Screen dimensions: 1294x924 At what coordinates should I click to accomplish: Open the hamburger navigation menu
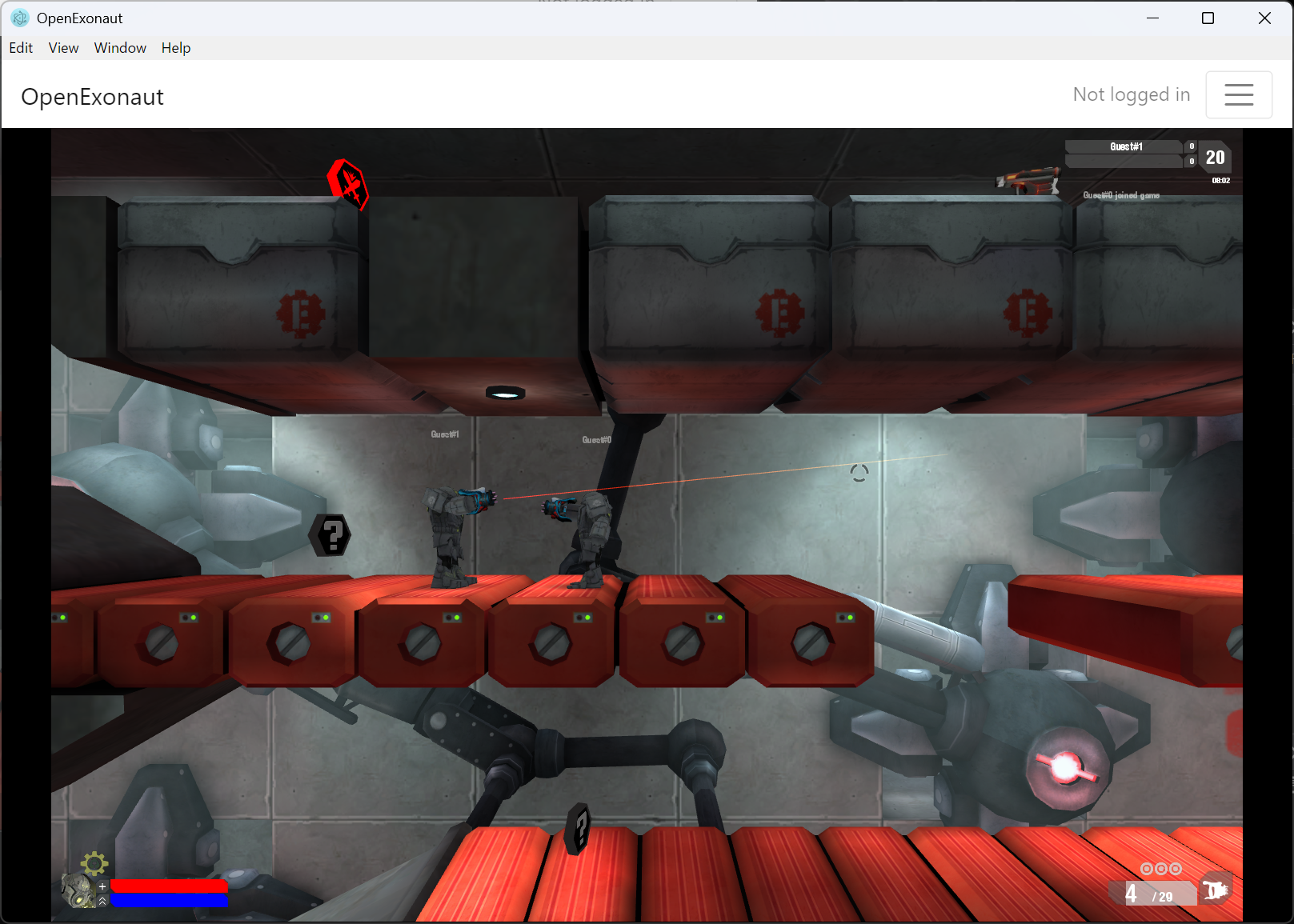click(1238, 94)
